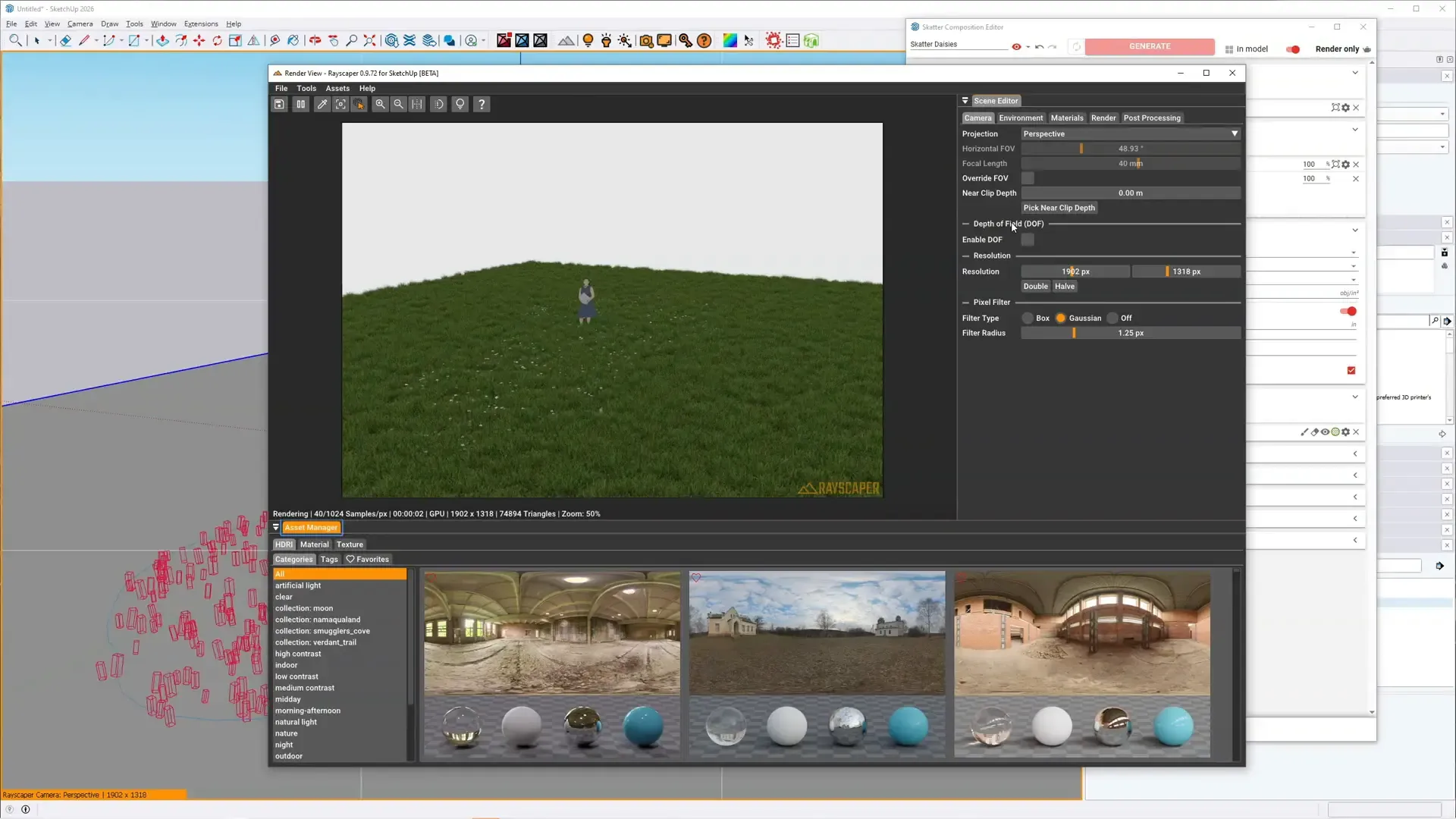Click the Favorites filter in Asset Manager
The image size is (1456, 819).
pyautogui.click(x=368, y=560)
